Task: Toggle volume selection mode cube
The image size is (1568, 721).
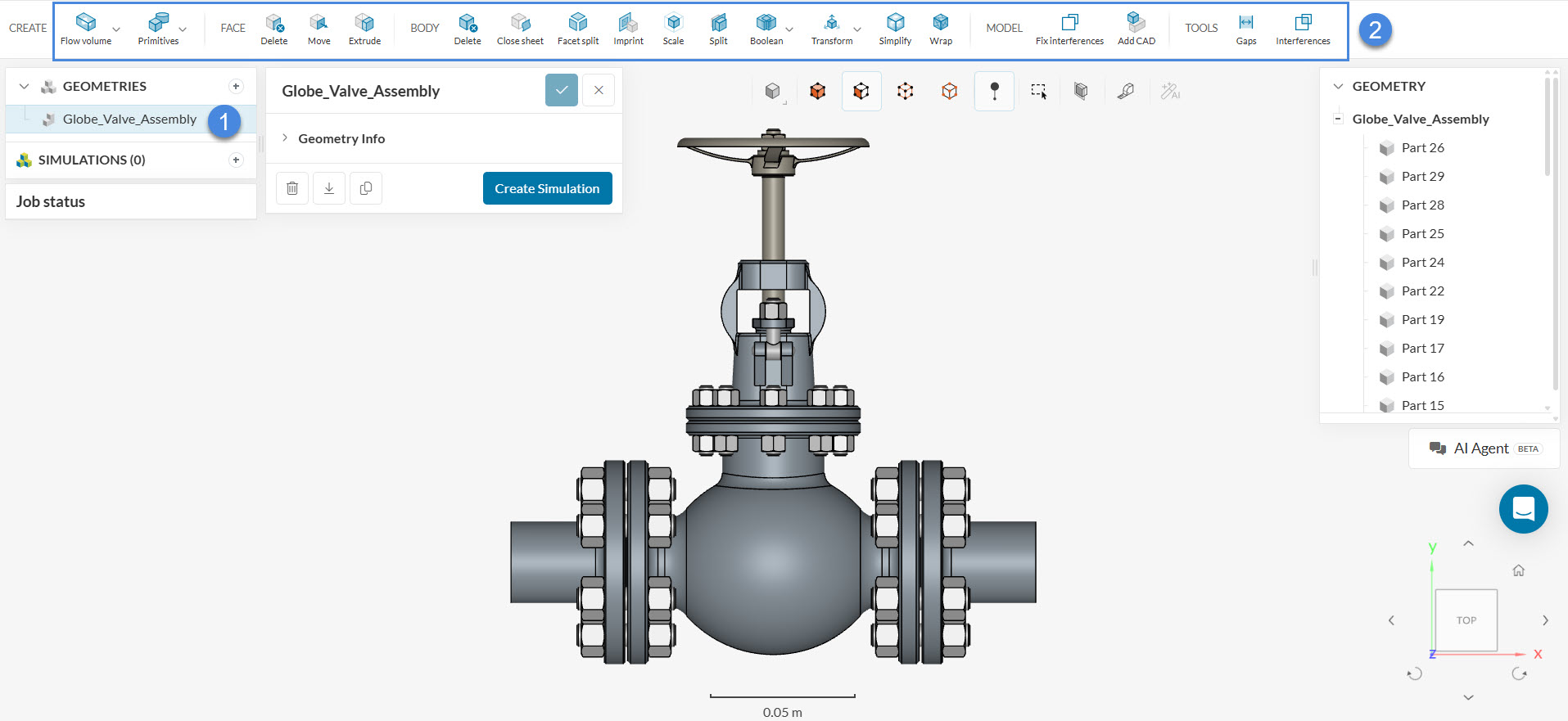Action: coord(817,92)
